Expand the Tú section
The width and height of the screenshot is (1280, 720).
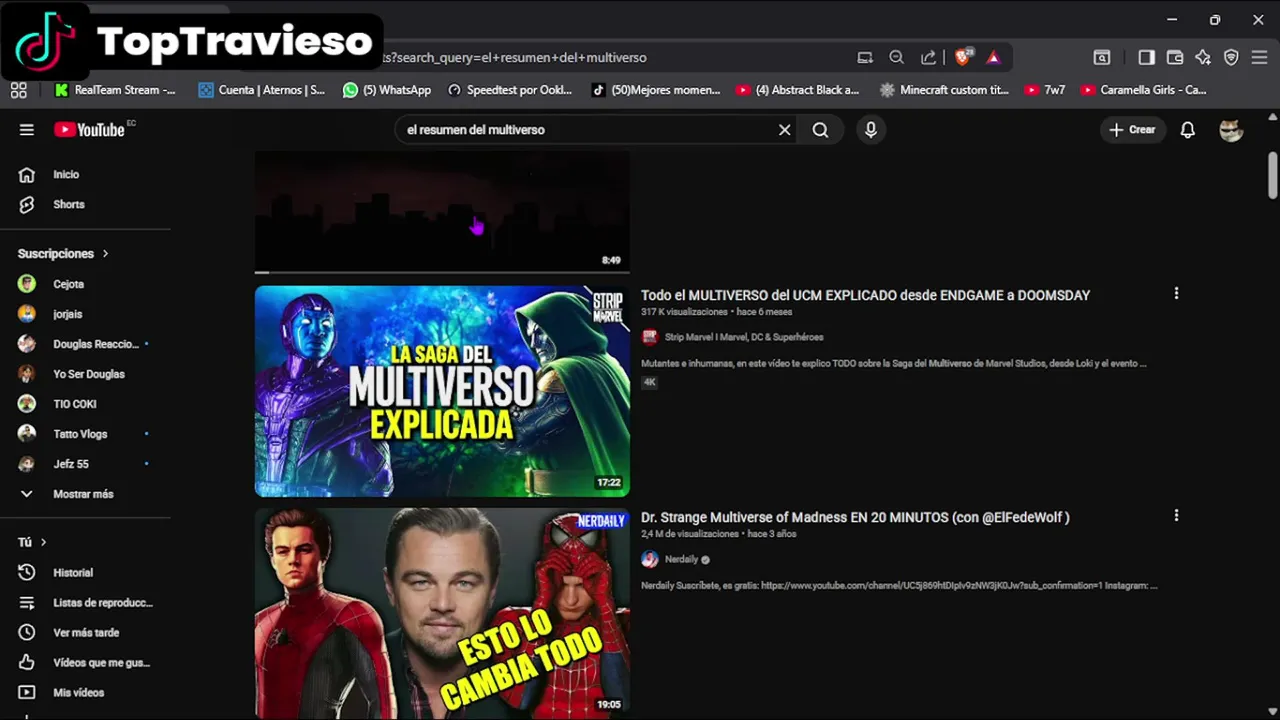tap(33, 542)
